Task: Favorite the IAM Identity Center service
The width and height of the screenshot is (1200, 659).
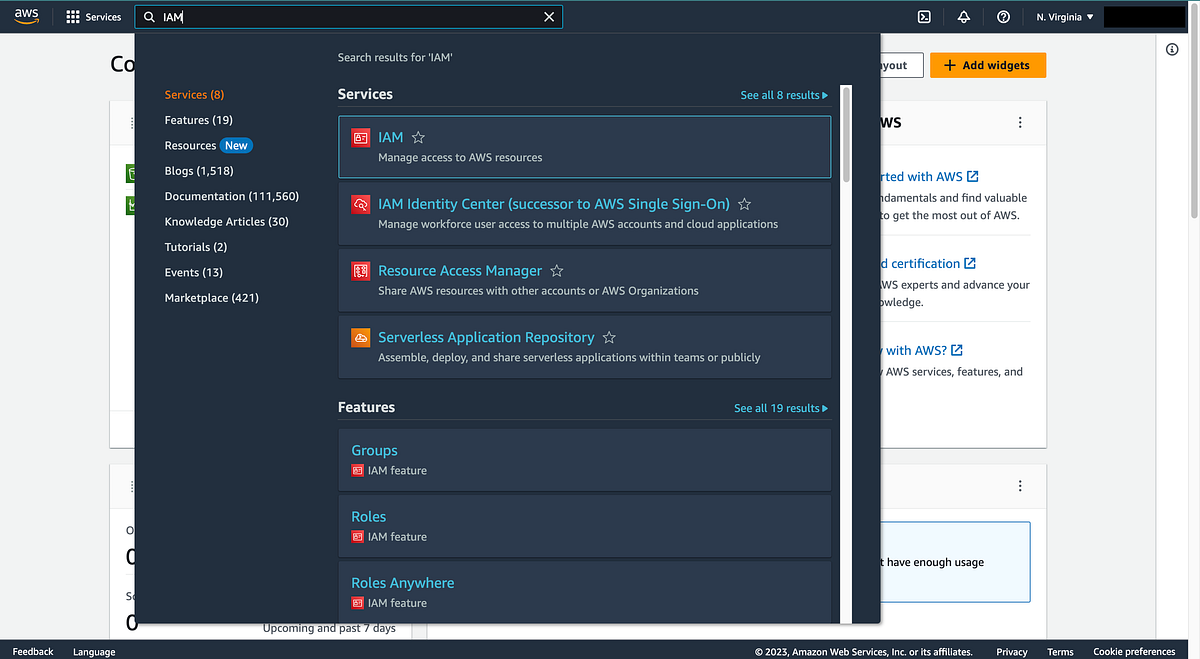Action: tap(744, 203)
